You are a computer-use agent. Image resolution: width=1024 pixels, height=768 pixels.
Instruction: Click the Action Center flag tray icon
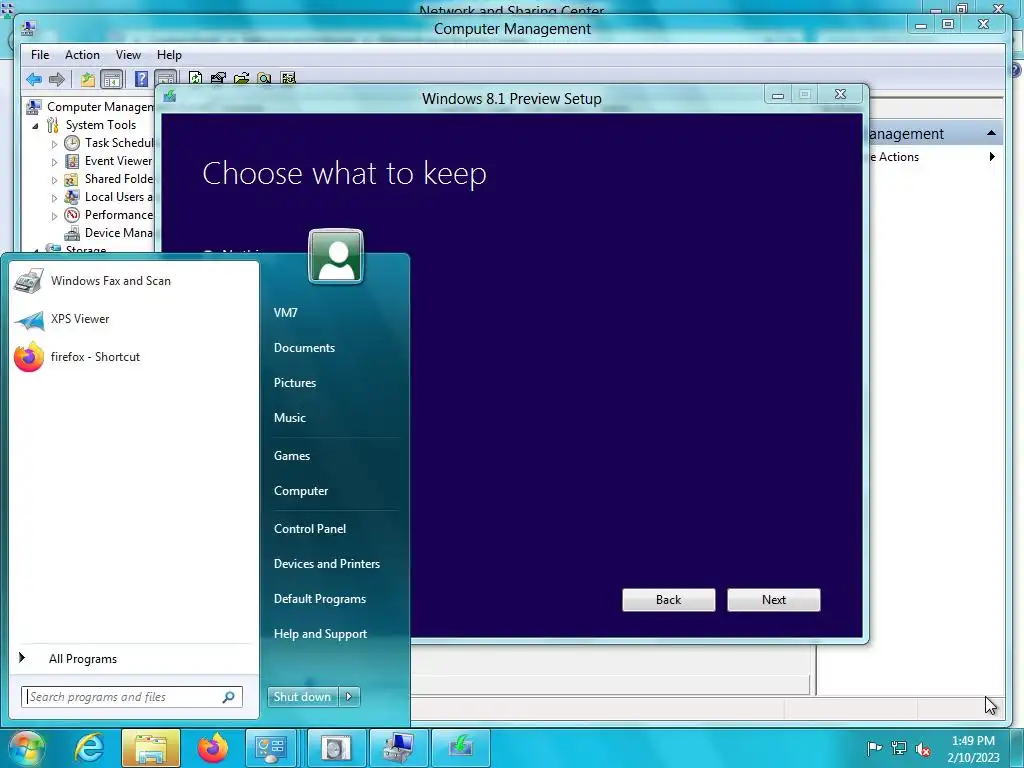(x=874, y=748)
